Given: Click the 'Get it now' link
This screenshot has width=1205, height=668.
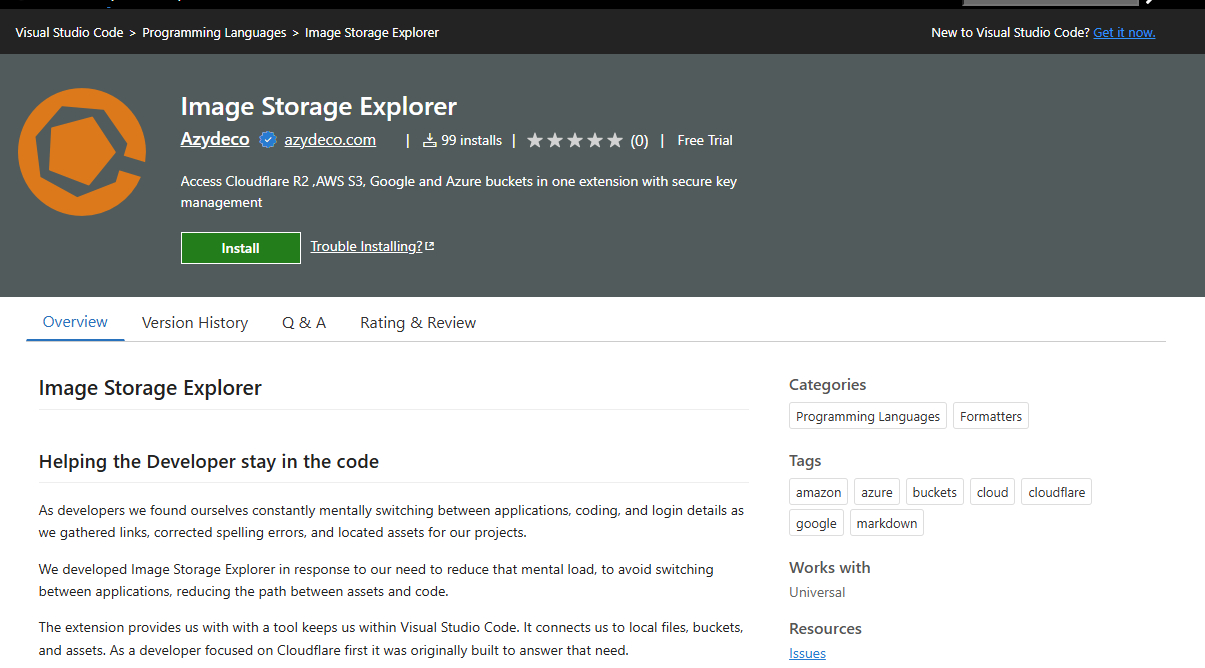Looking at the screenshot, I should pos(1124,33).
